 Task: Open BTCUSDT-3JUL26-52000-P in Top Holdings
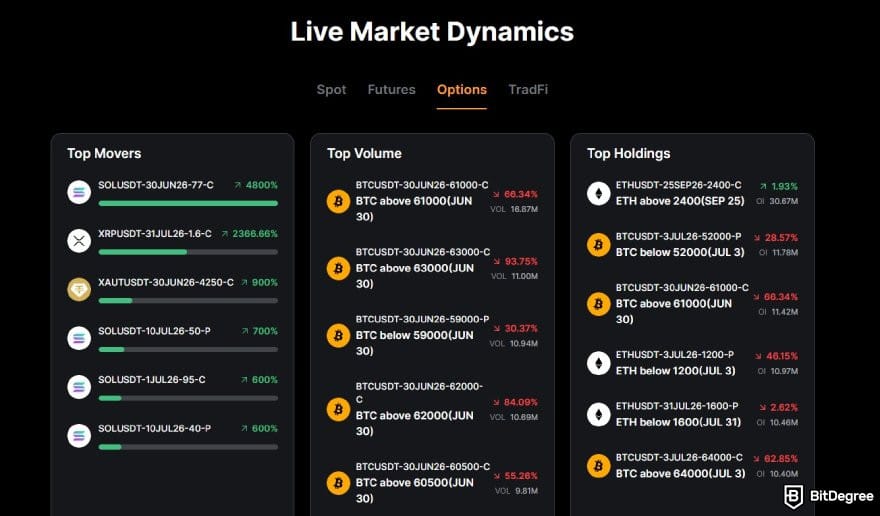(x=679, y=236)
